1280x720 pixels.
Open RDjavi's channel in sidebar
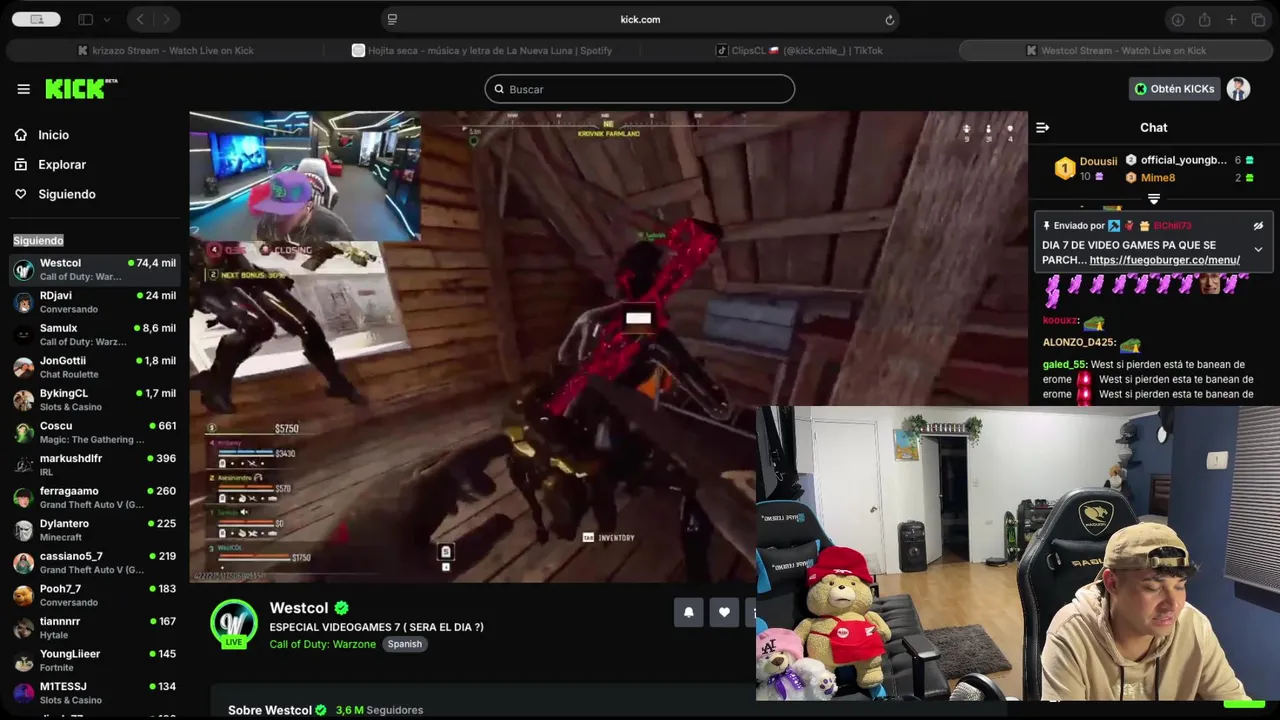95,302
